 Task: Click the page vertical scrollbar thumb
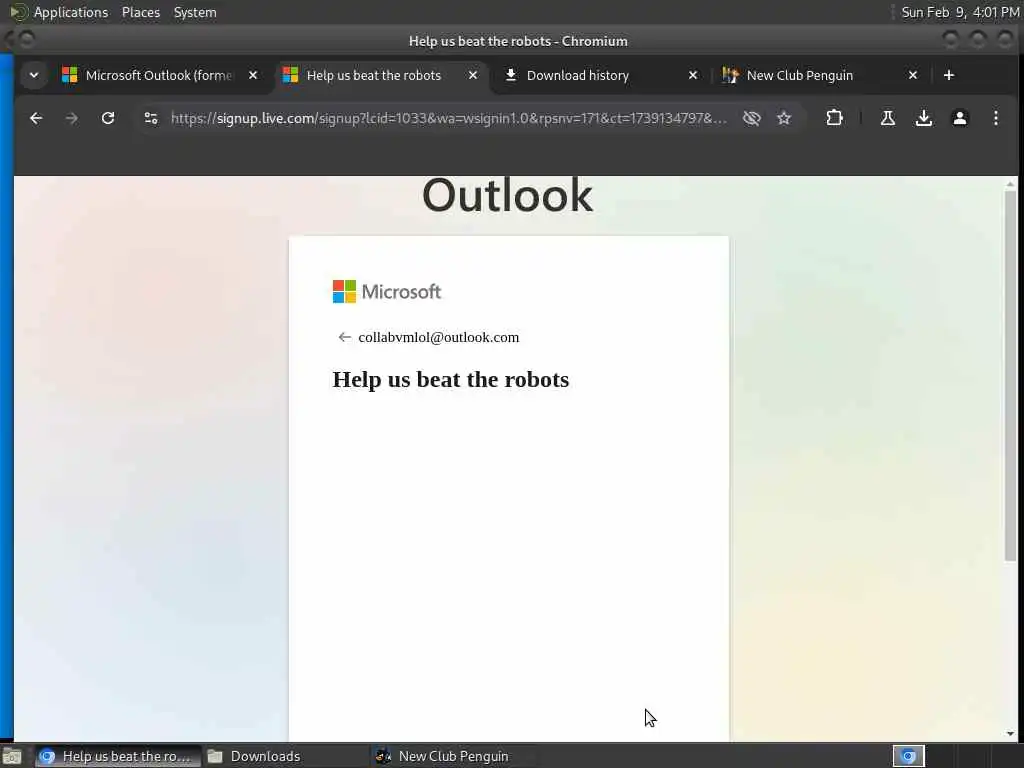pos(1010,376)
